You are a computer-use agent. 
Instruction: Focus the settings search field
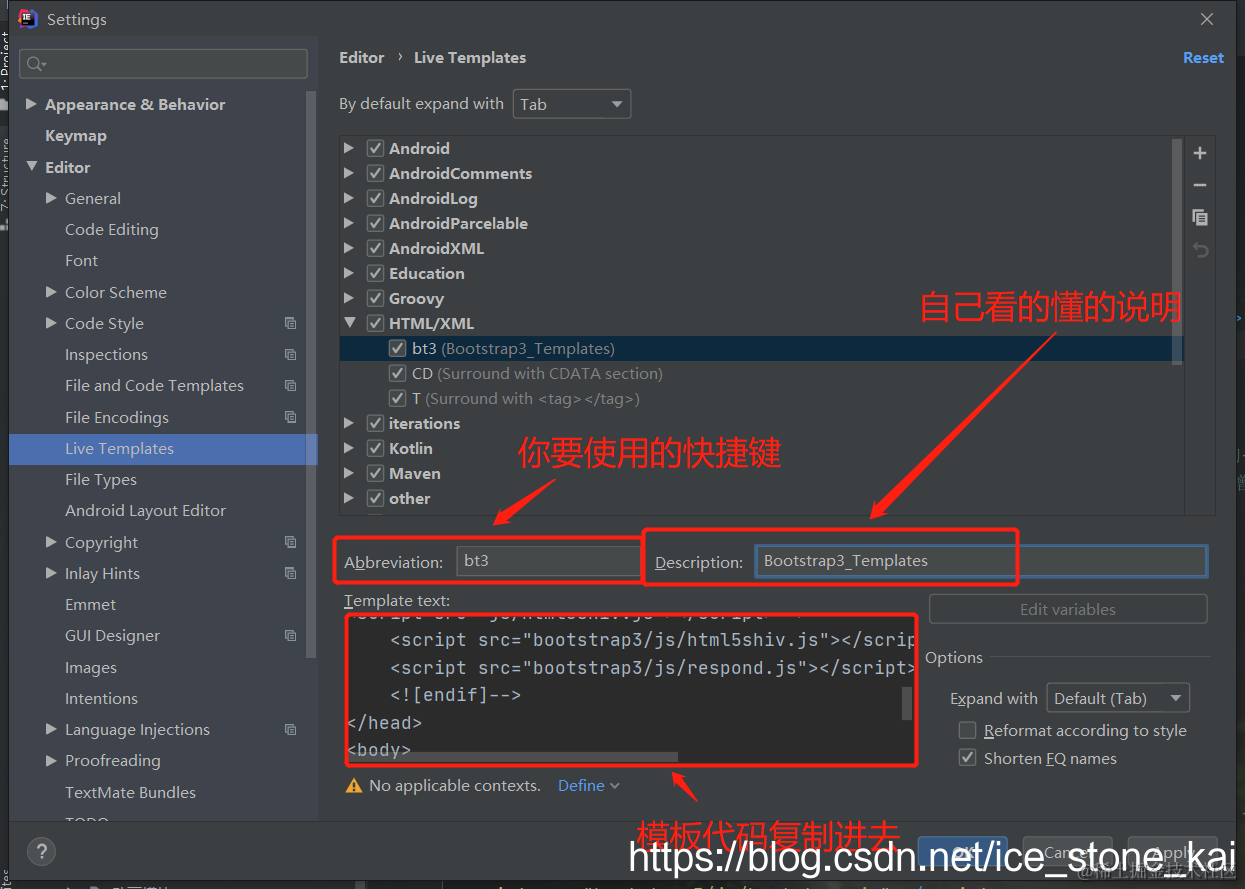point(163,64)
